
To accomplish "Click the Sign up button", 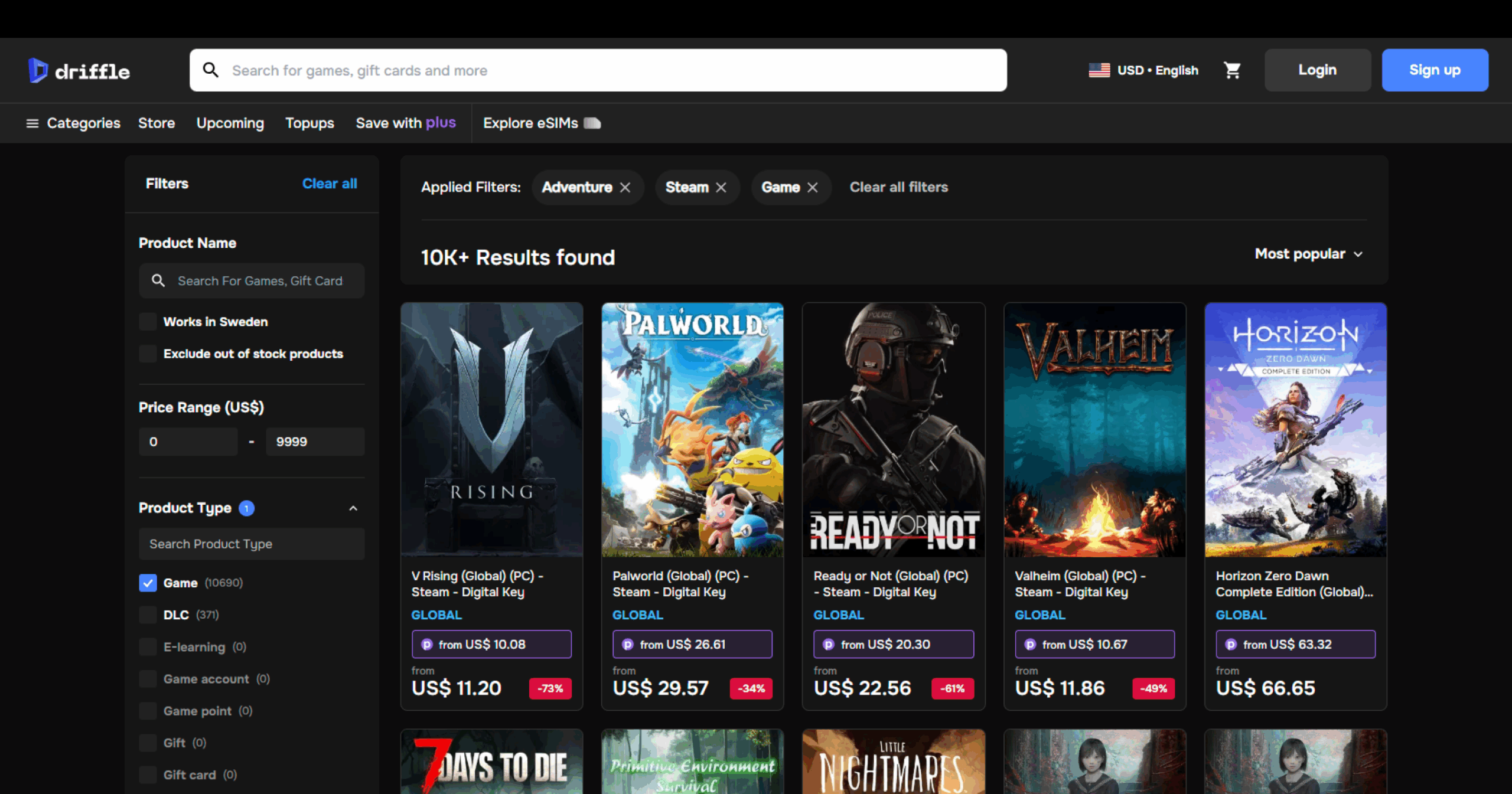I will click(1434, 70).
